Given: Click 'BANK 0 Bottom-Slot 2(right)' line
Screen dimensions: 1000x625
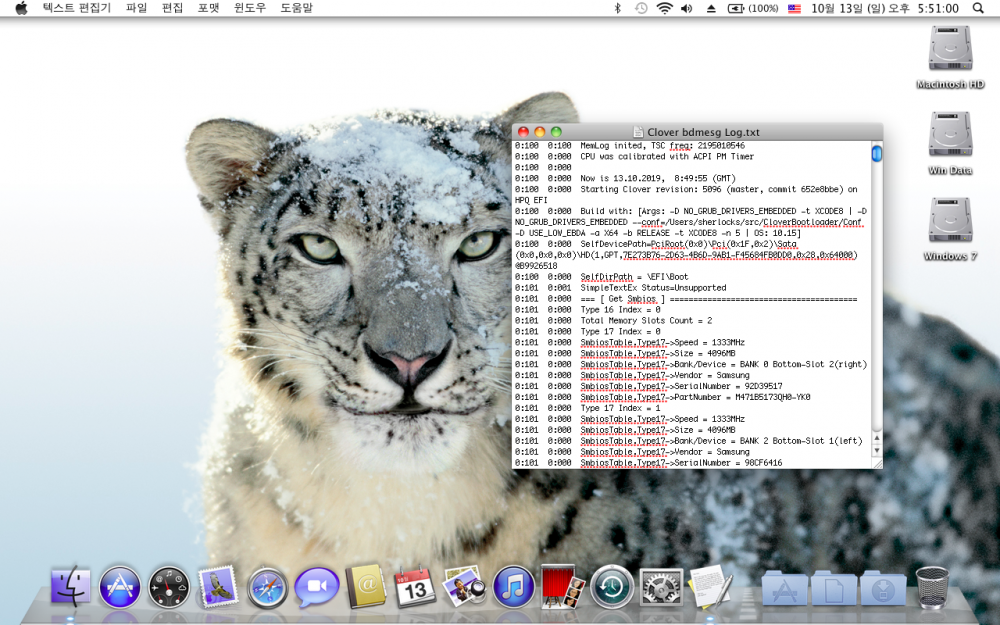Looking at the screenshot, I should (x=723, y=364).
